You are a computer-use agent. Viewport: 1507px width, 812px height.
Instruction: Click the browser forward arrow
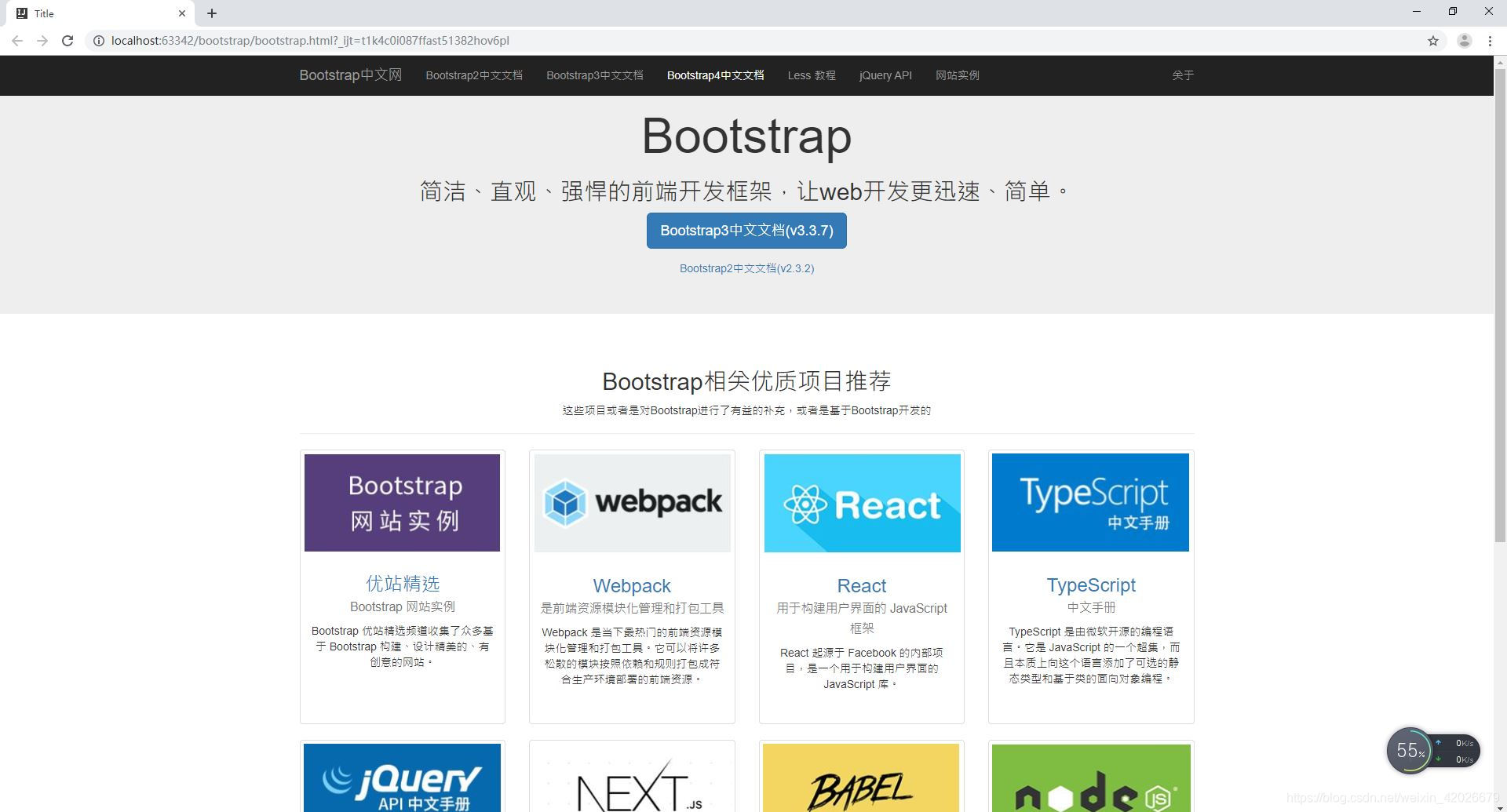(42, 41)
